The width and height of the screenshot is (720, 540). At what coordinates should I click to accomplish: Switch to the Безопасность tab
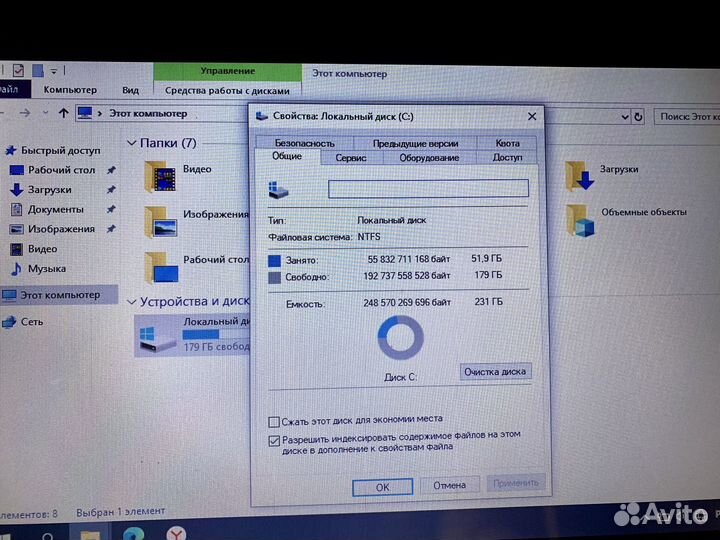point(304,143)
